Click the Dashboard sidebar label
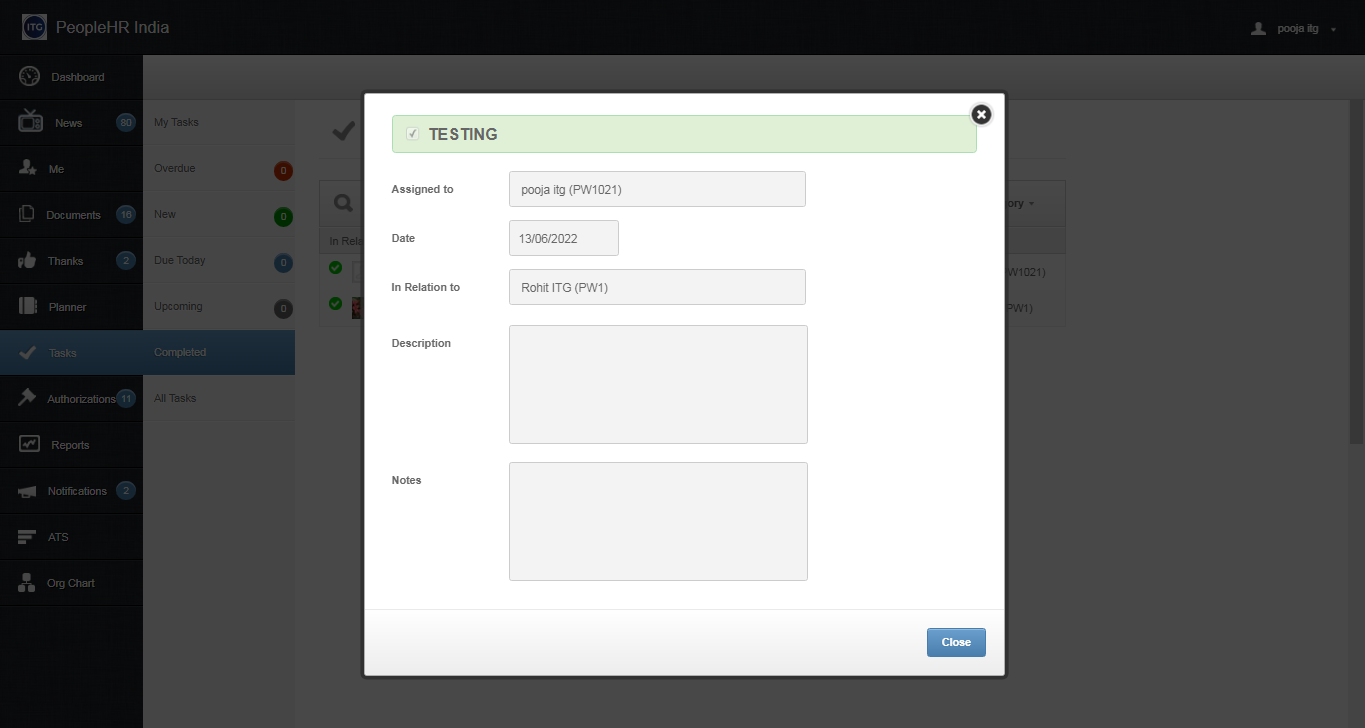This screenshot has width=1365, height=728. pyautogui.click(x=78, y=77)
